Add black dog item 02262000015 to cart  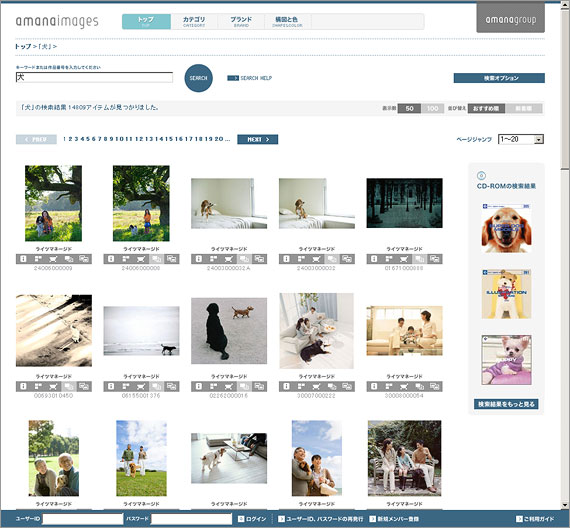click(x=229, y=386)
